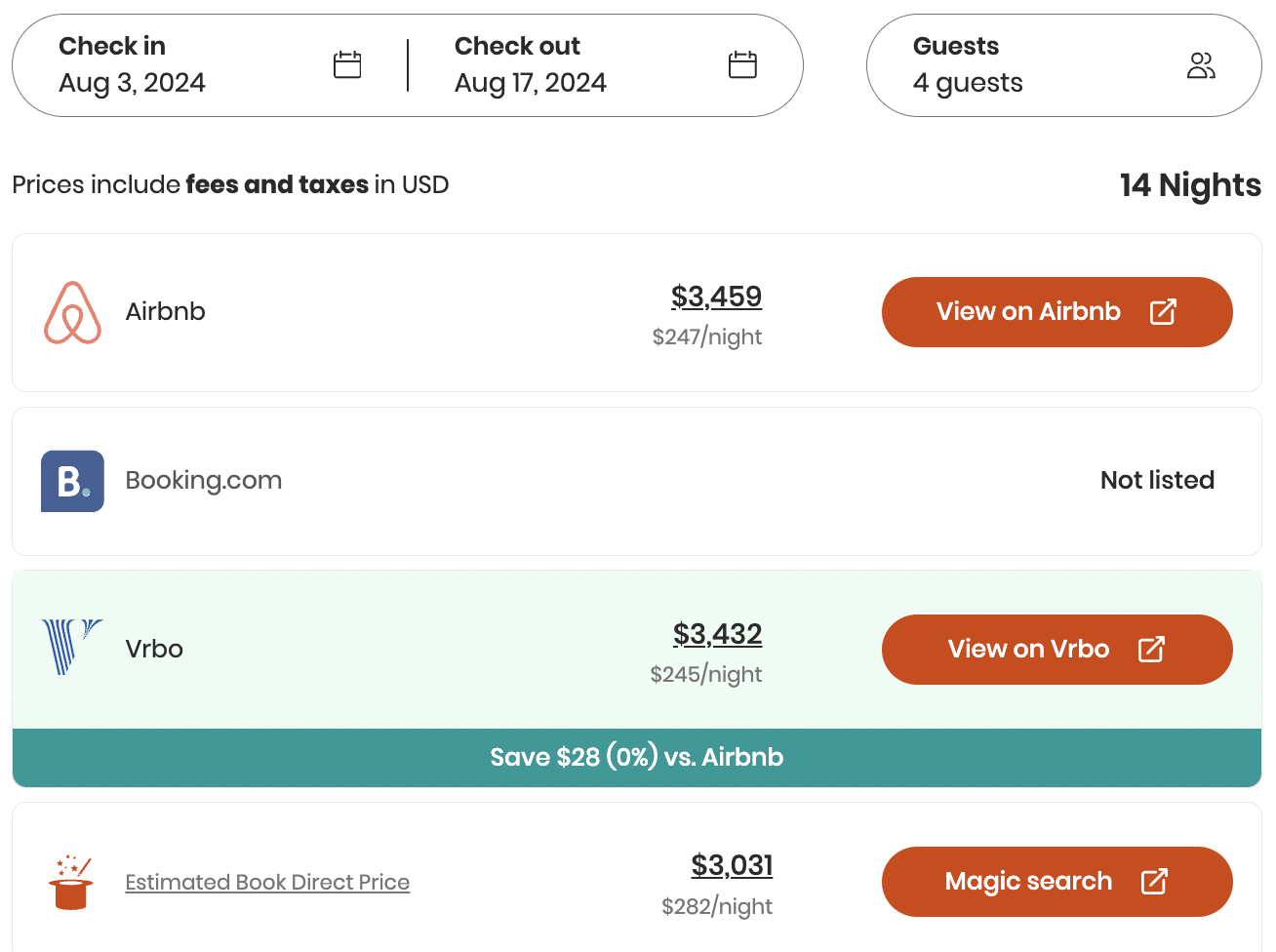Viewport: 1276px width, 952px height.
Task: Start a Magic search
Action: point(1057,881)
